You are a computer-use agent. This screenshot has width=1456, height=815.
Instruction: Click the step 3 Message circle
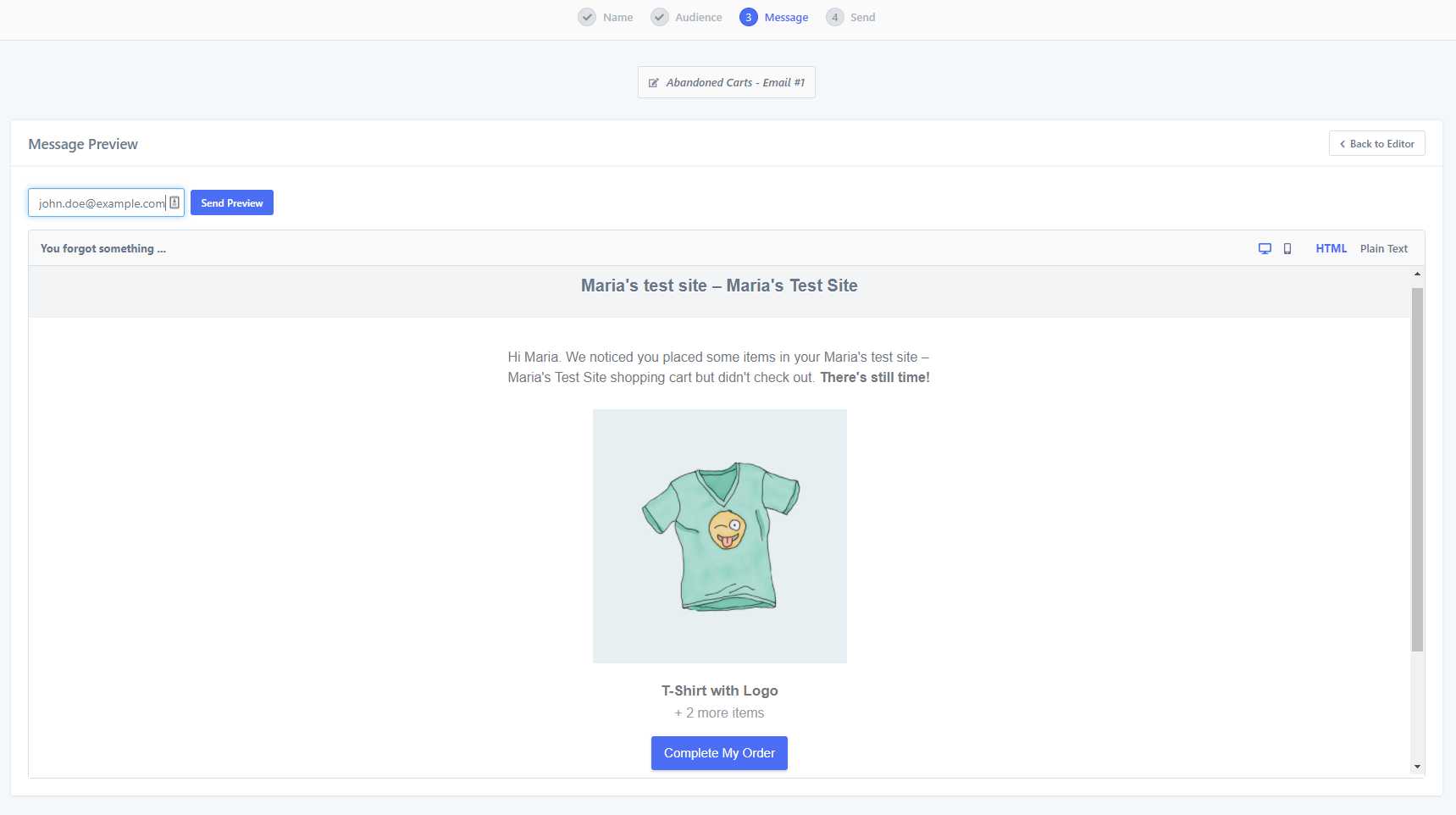point(749,17)
